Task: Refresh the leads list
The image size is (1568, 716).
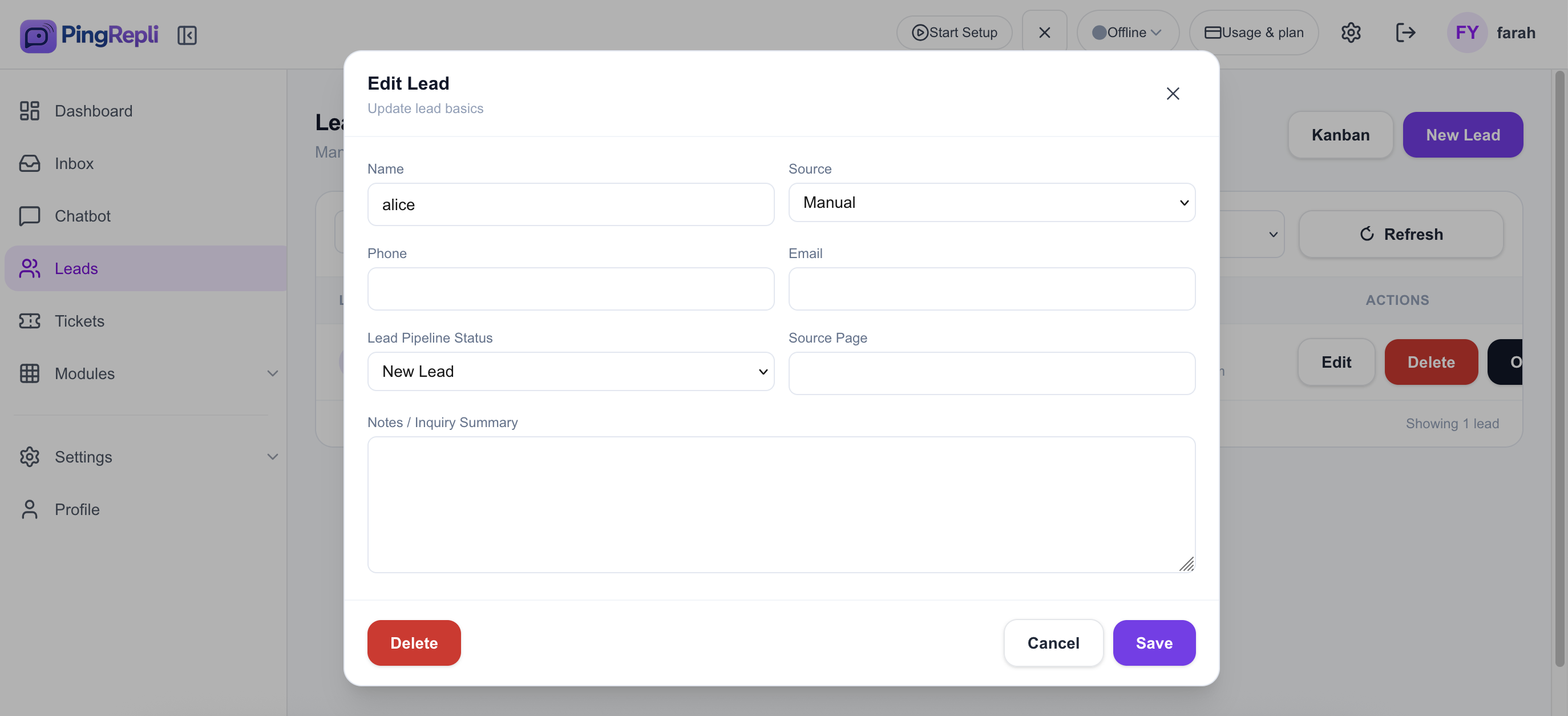Action: [x=1401, y=235]
